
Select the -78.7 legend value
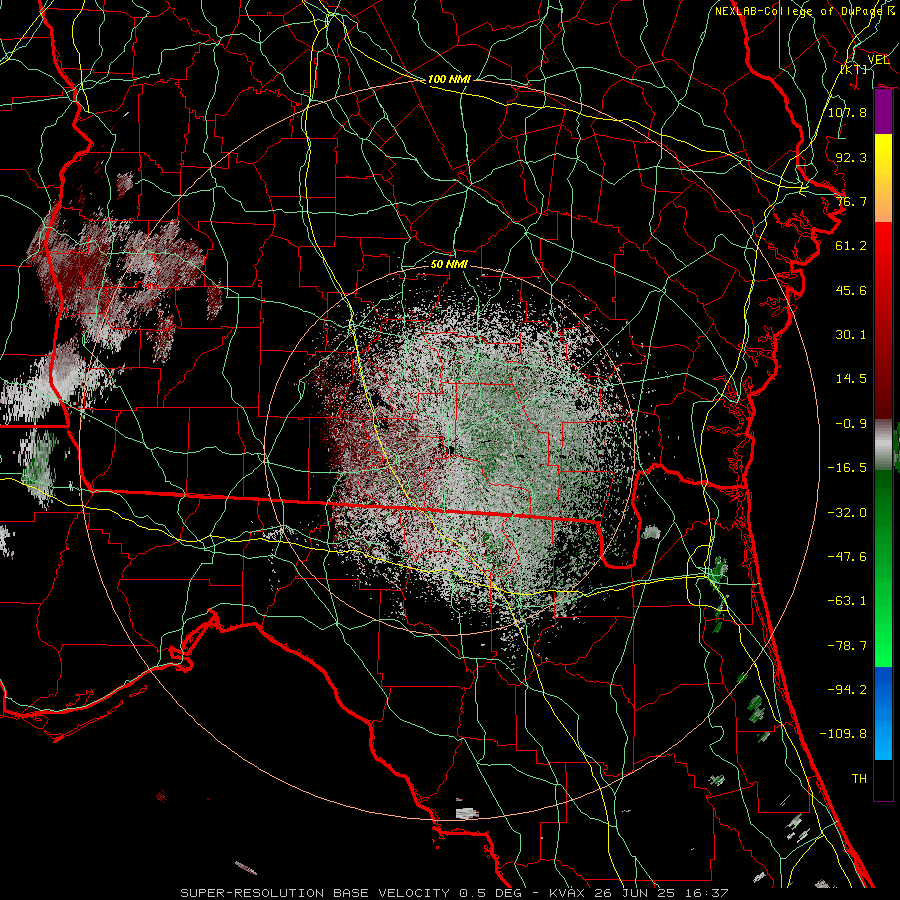coord(847,646)
